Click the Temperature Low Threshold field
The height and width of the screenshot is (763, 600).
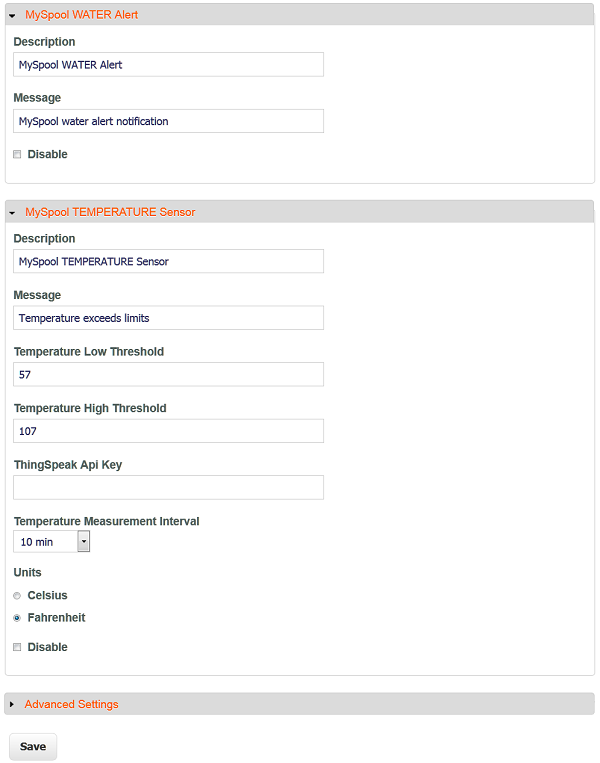168,375
